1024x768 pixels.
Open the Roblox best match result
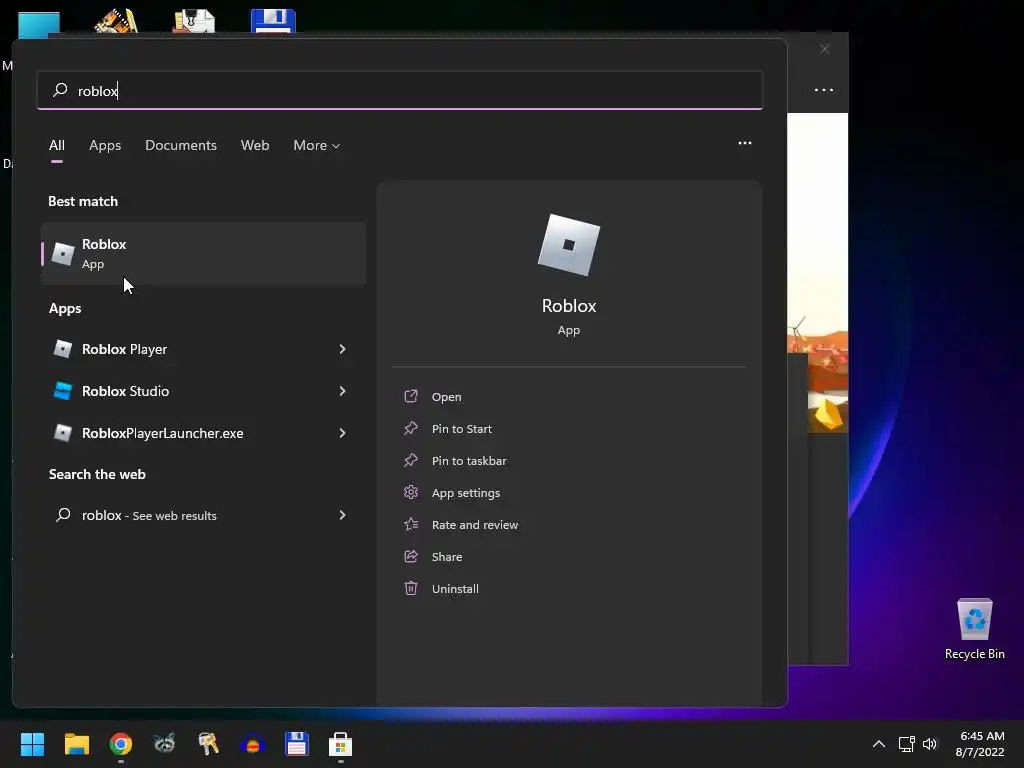[203, 253]
